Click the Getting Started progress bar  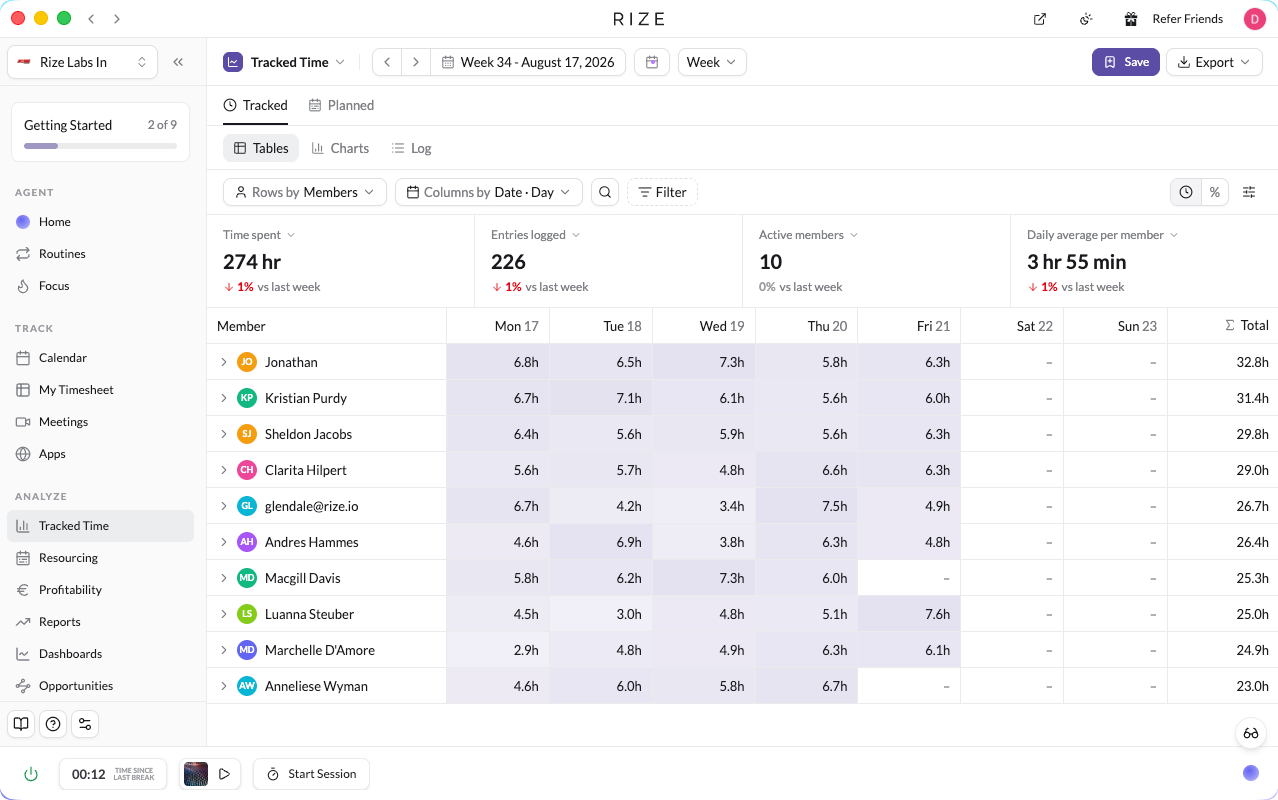point(100,146)
